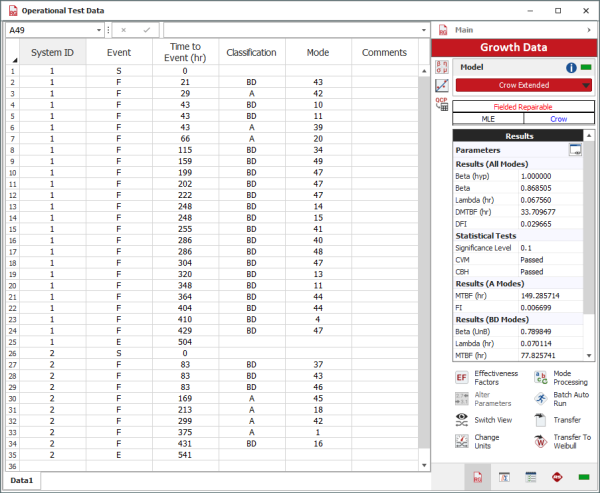Select row header 25

pyautogui.click(x=13, y=342)
